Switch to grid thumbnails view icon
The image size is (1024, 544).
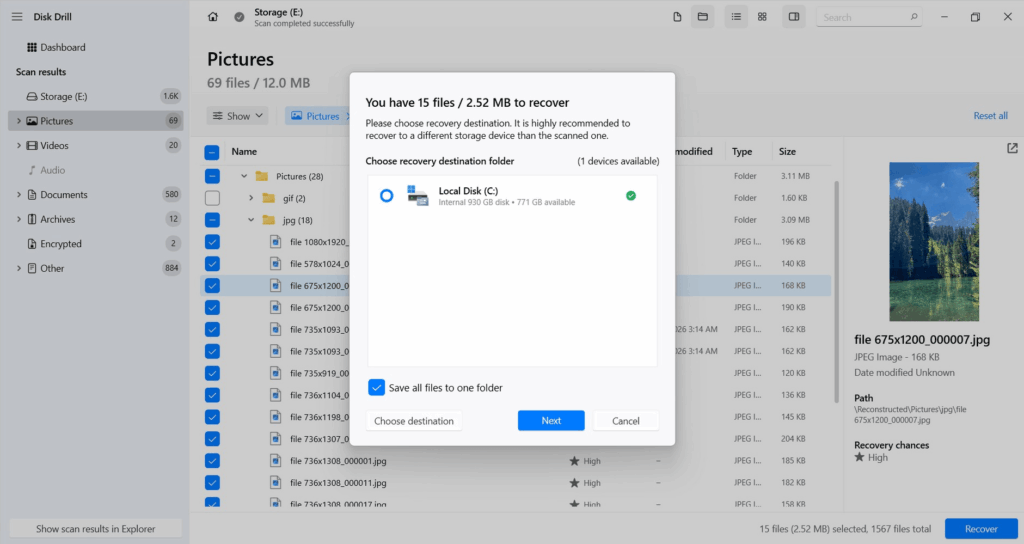pos(762,17)
